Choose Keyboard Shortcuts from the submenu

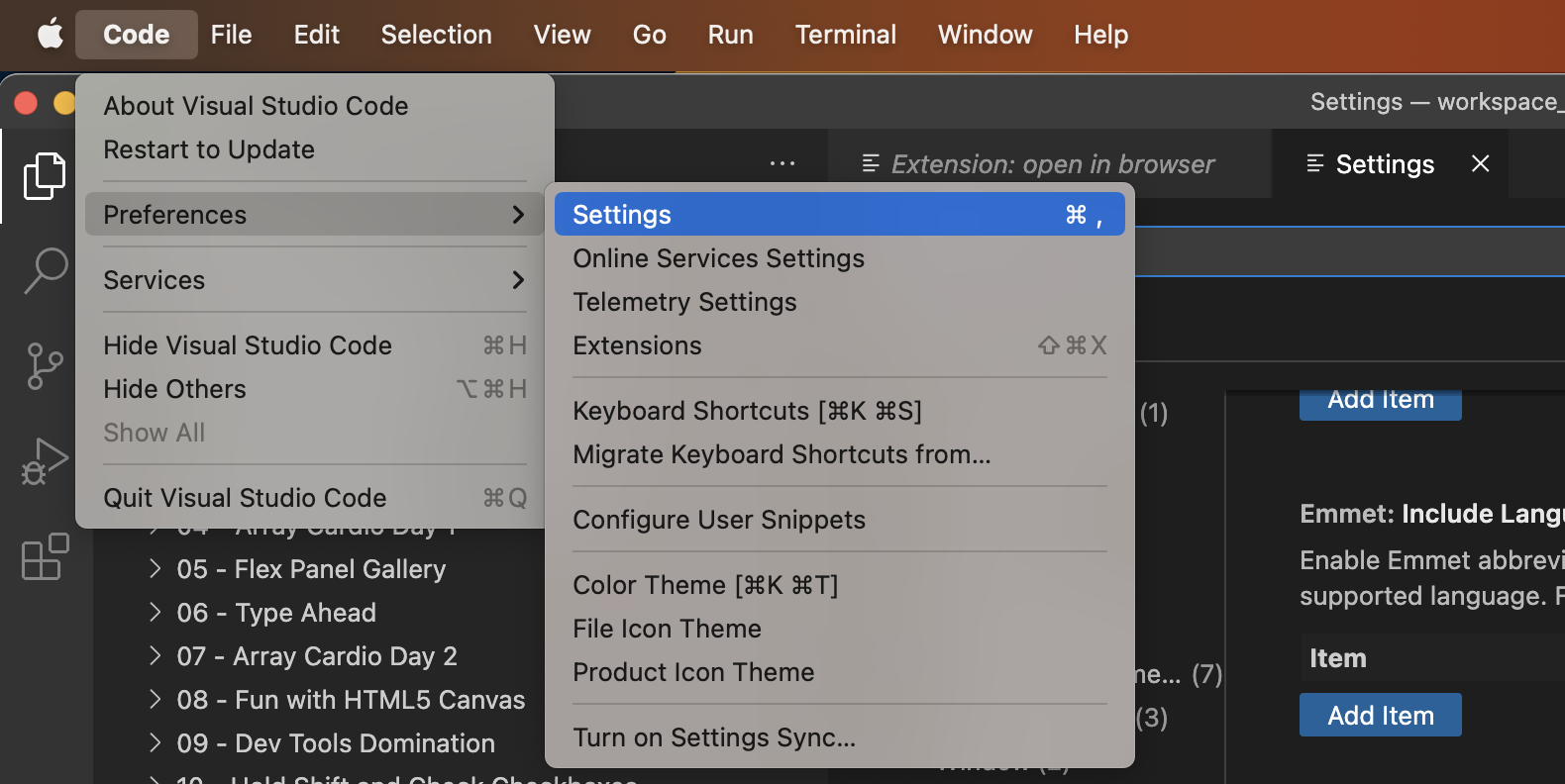[747, 411]
